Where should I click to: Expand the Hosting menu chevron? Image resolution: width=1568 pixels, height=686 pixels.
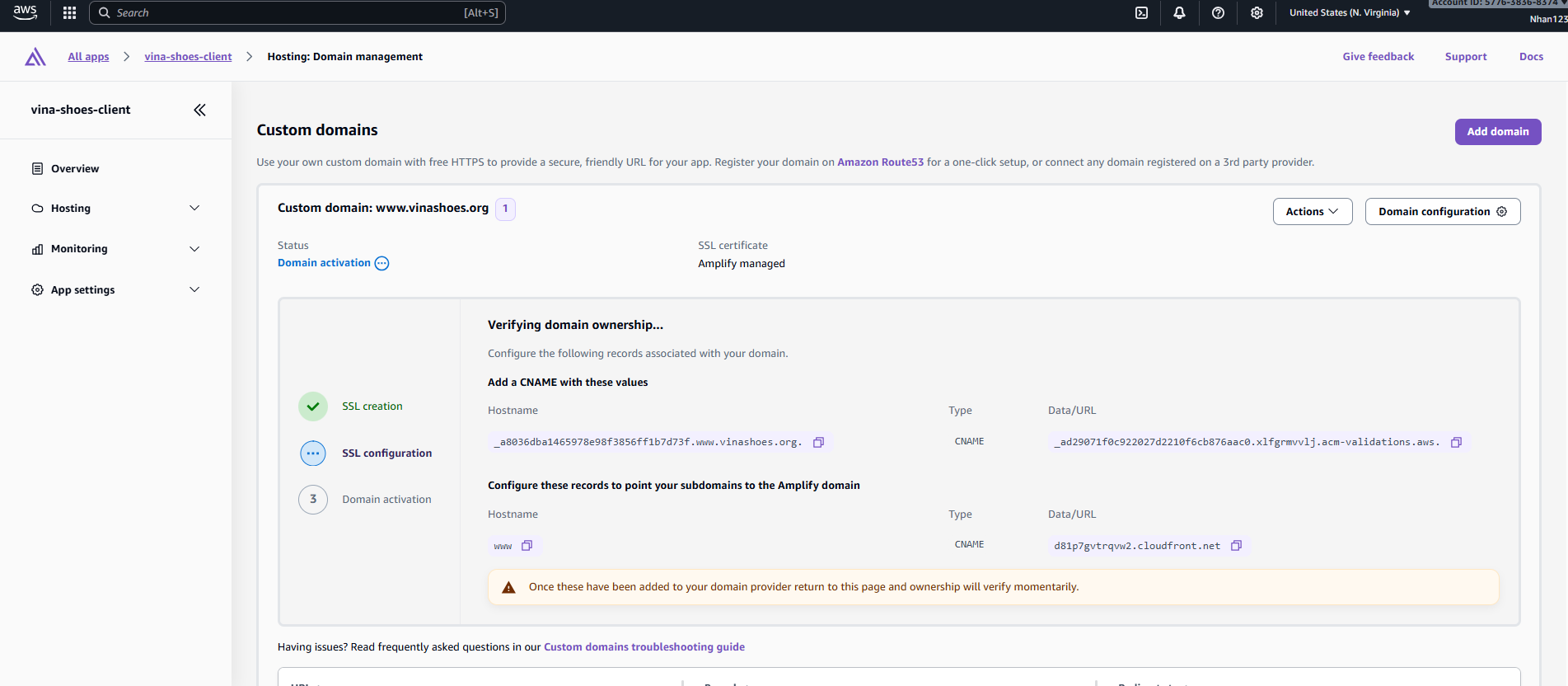click(194, 208)
